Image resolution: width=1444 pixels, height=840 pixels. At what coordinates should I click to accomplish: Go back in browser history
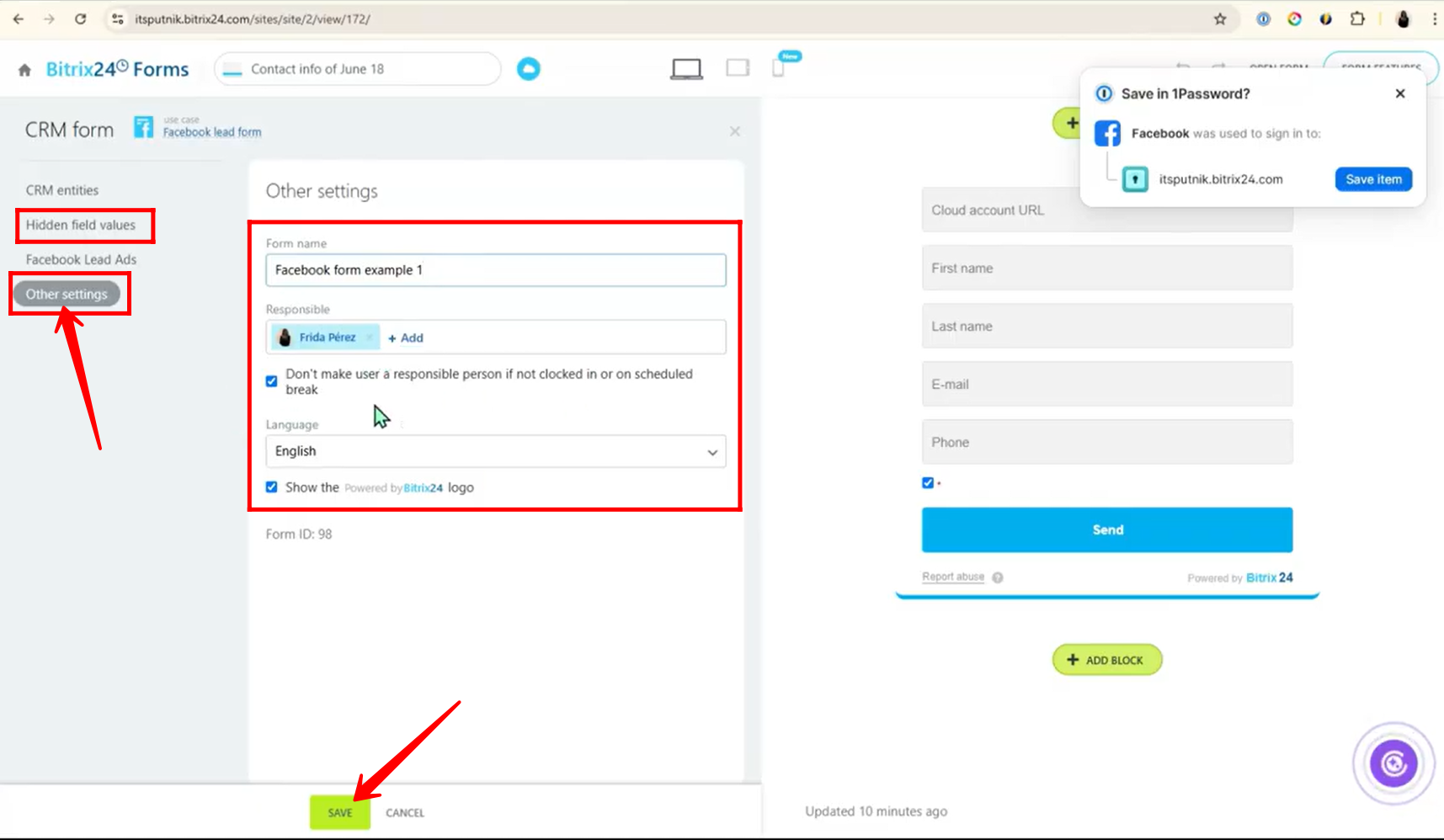tap(19, 19)
